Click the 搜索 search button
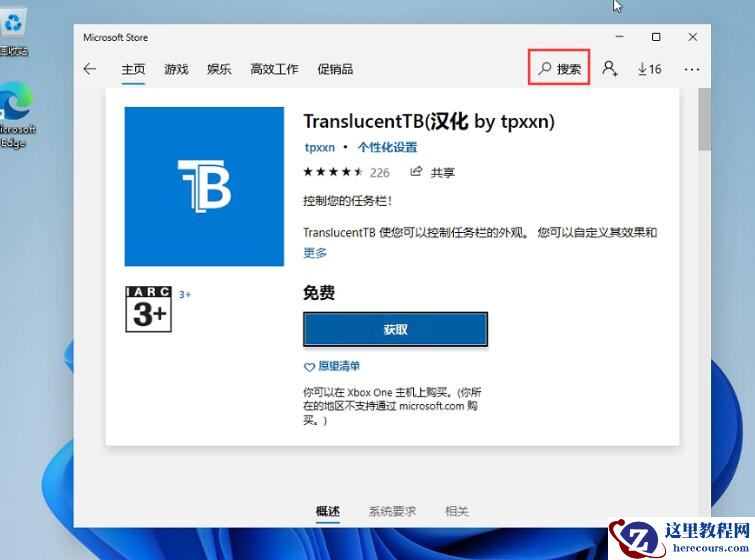This screenshot has width=755, height=560. click(559, 69)
